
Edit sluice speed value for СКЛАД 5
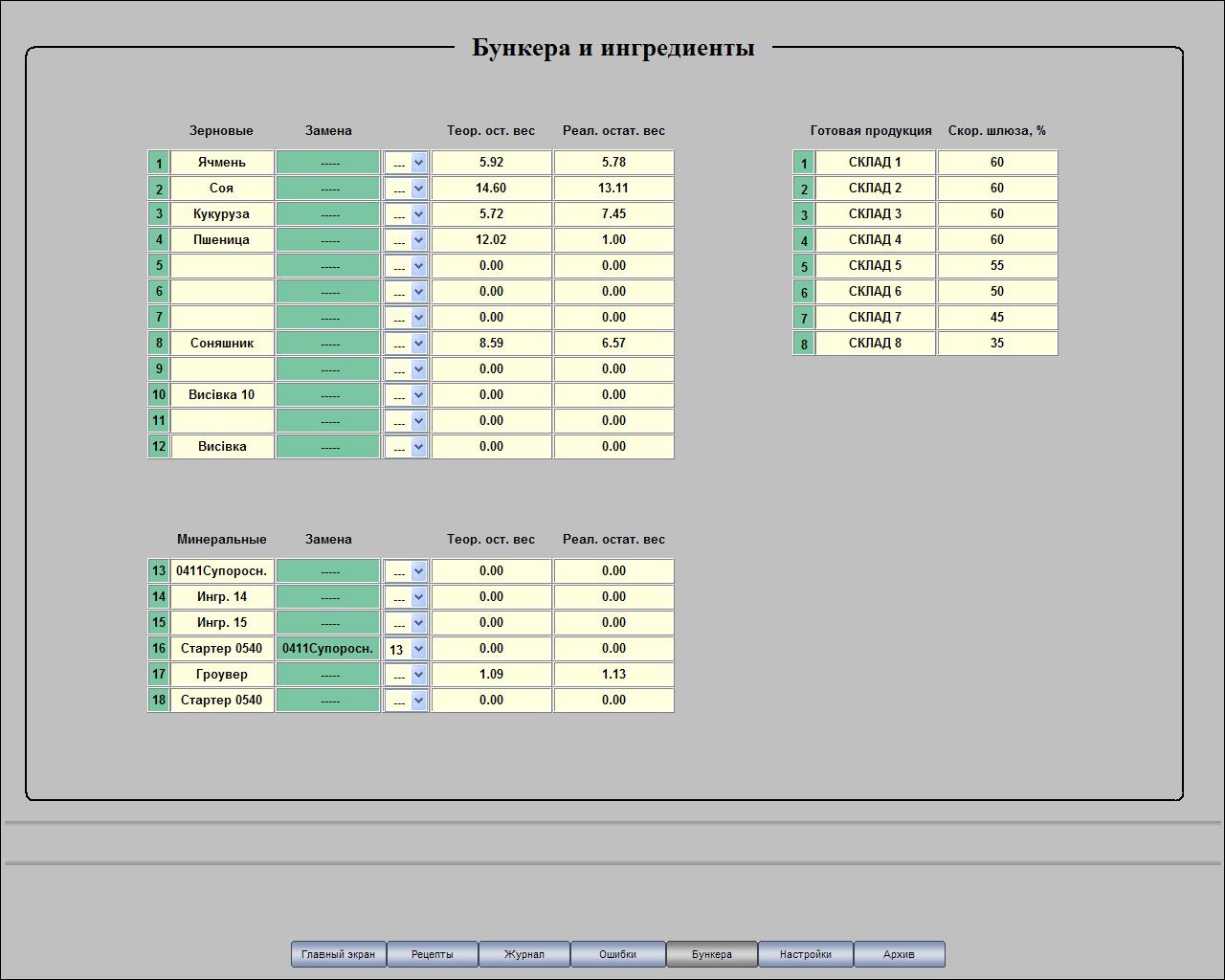pyautogui.click(x=997, y=266)
